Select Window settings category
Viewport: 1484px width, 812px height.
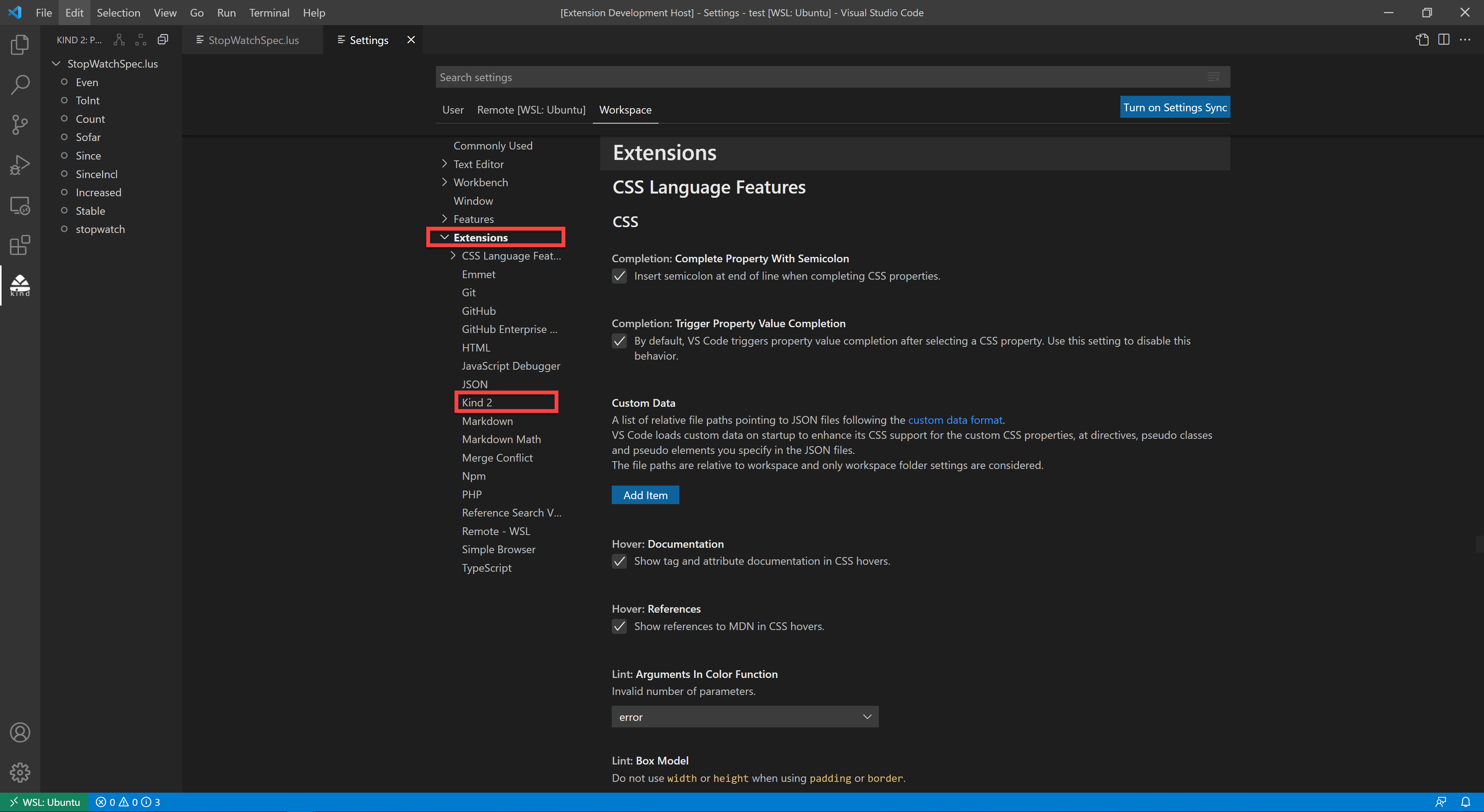click(x=473, y=200)
